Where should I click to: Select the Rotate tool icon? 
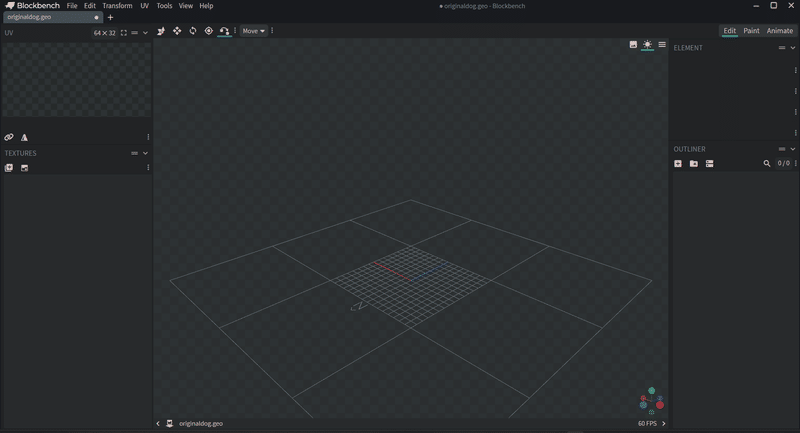(x=193, y=31)
